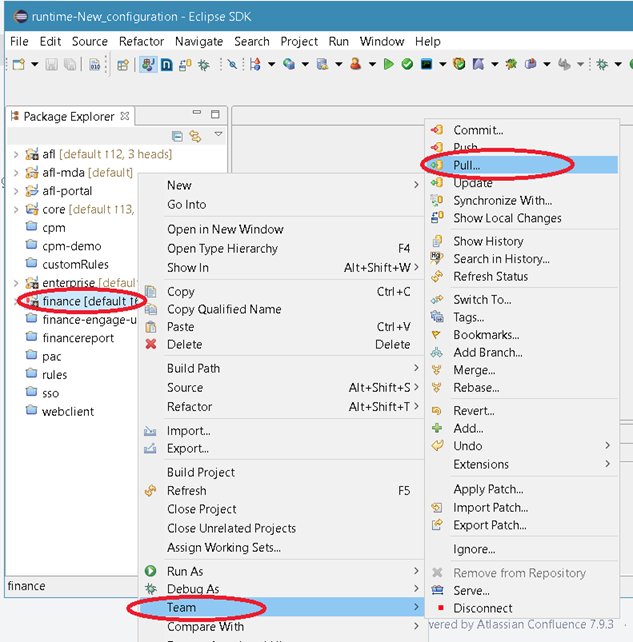The height and width of the screenshot is (642, 633).
Task: Expand the core project tree node
Action: click(15, 210)
